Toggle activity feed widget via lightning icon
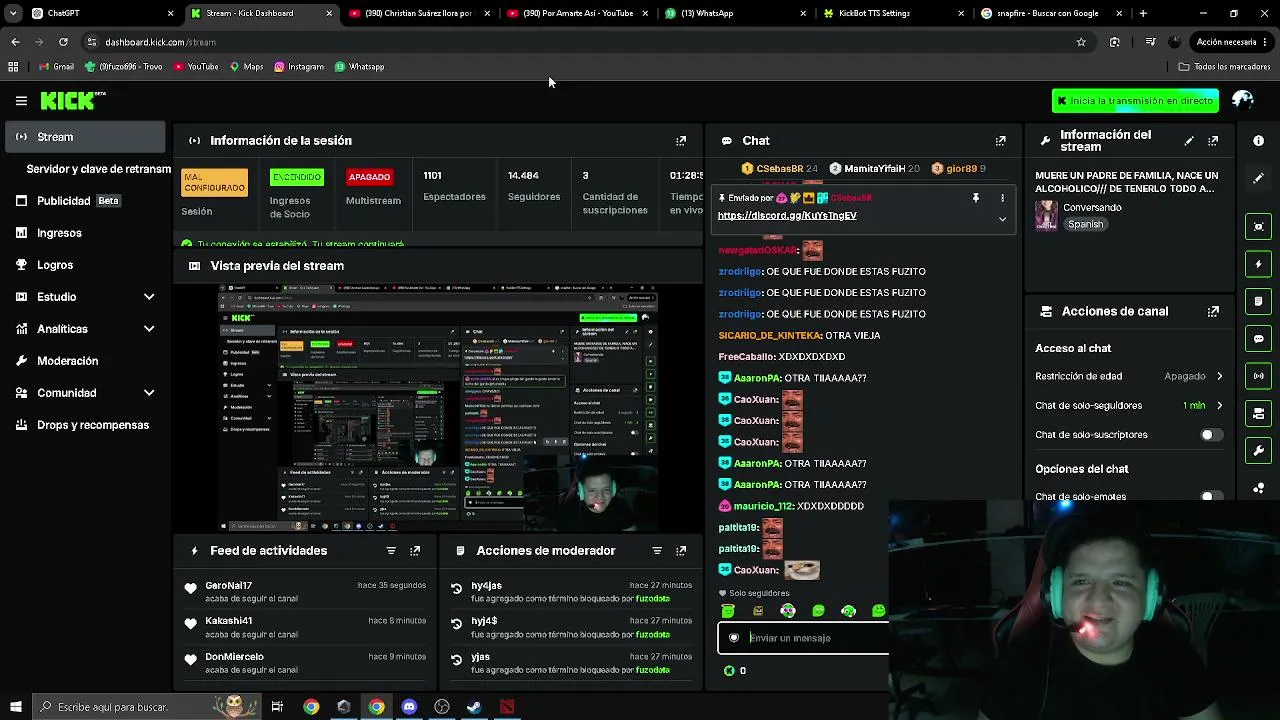 [x=1259, y=264]
